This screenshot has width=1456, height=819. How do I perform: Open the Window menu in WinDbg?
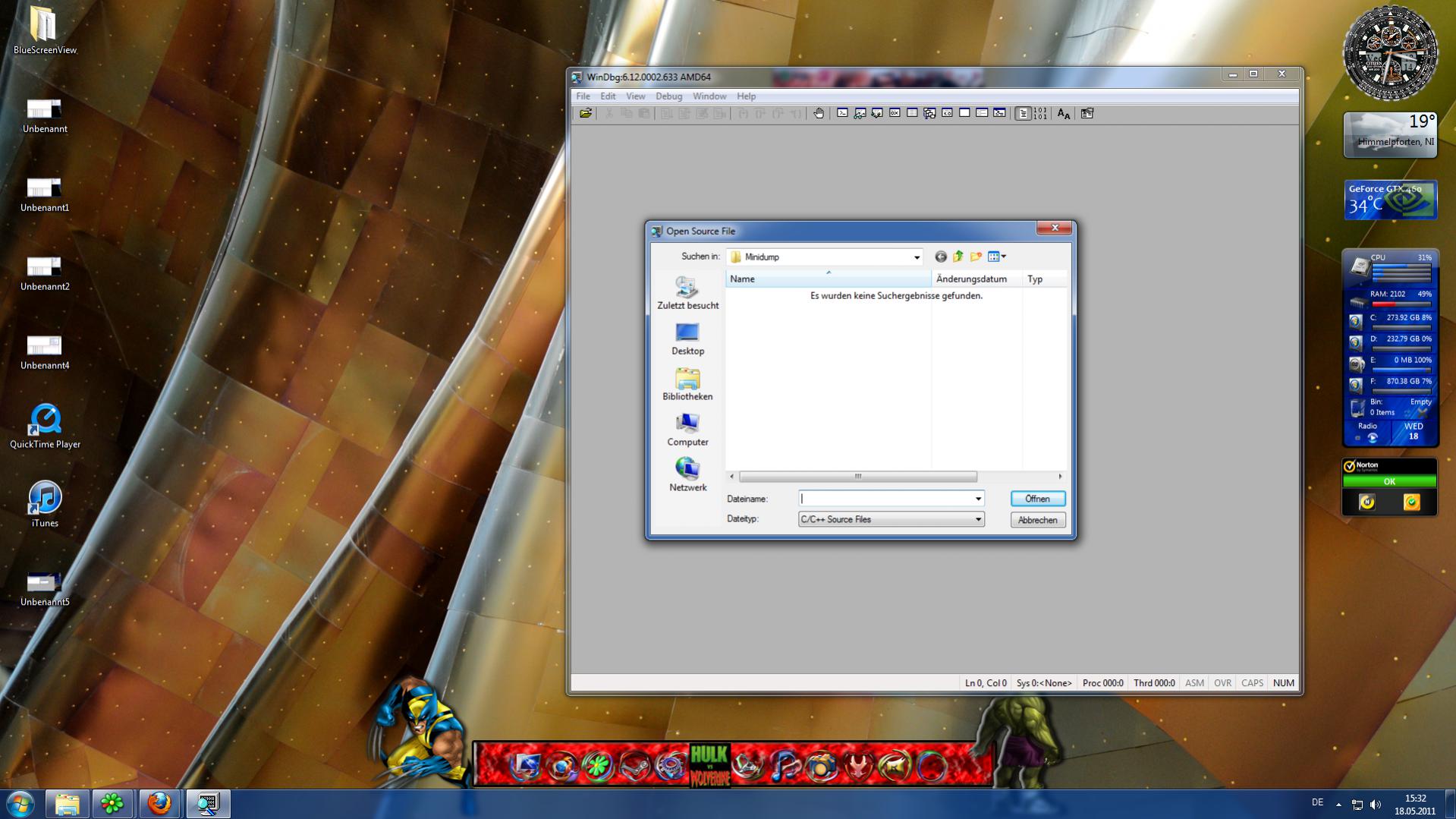tap(709, 96)
